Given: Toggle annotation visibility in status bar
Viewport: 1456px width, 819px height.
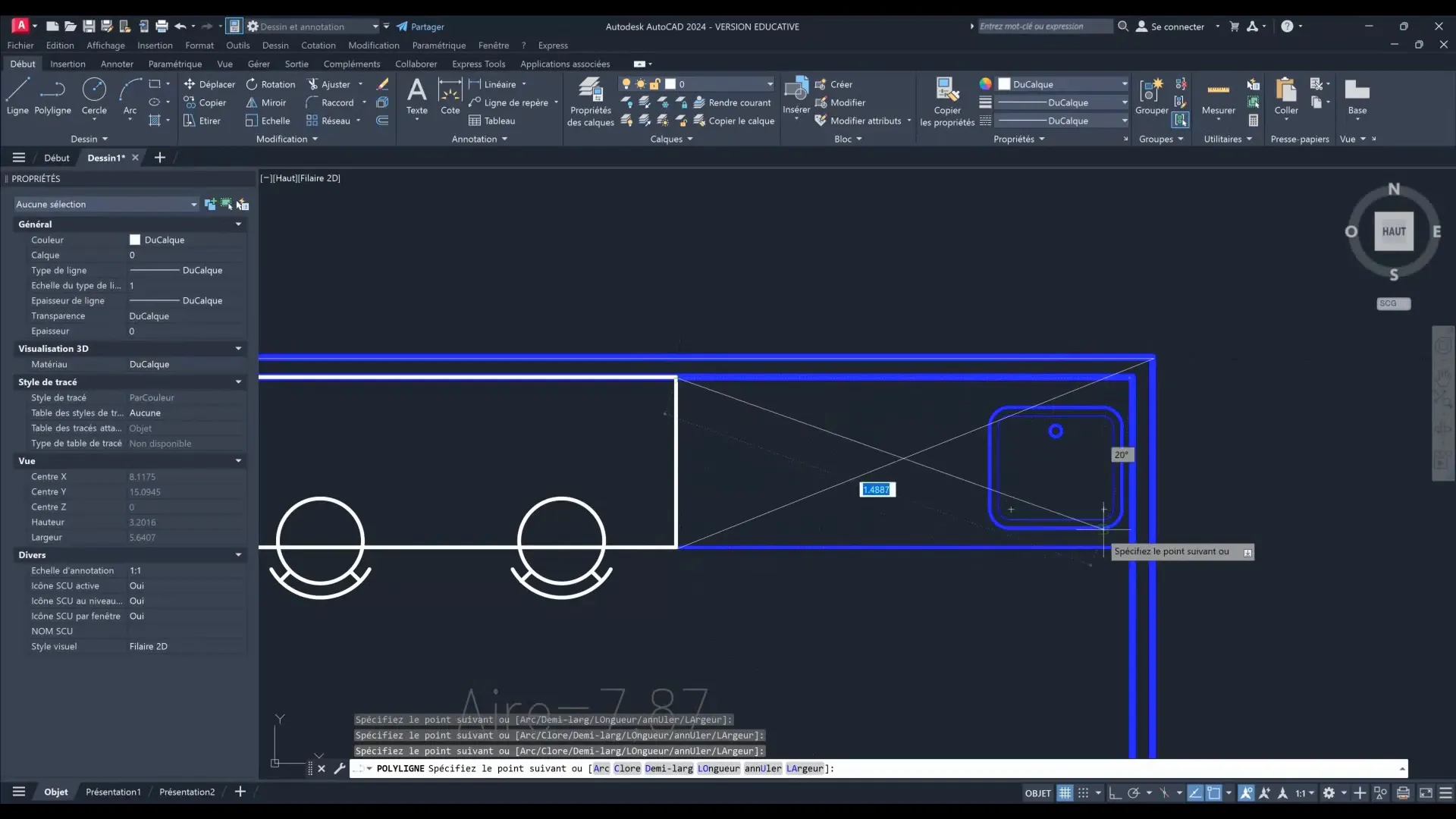Looking at the screenshot, I should pos(1246,792).
